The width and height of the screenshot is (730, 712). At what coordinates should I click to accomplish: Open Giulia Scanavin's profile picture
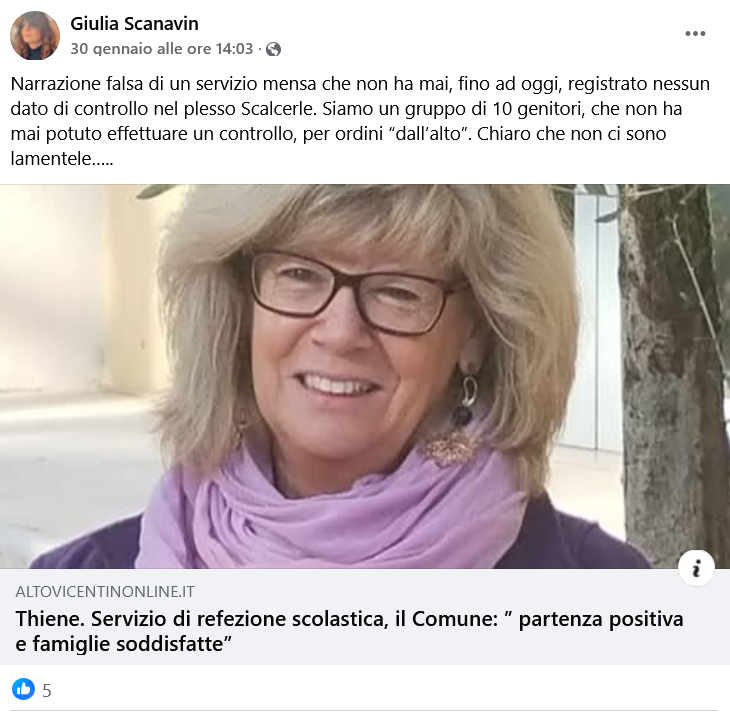click(35, 35)
